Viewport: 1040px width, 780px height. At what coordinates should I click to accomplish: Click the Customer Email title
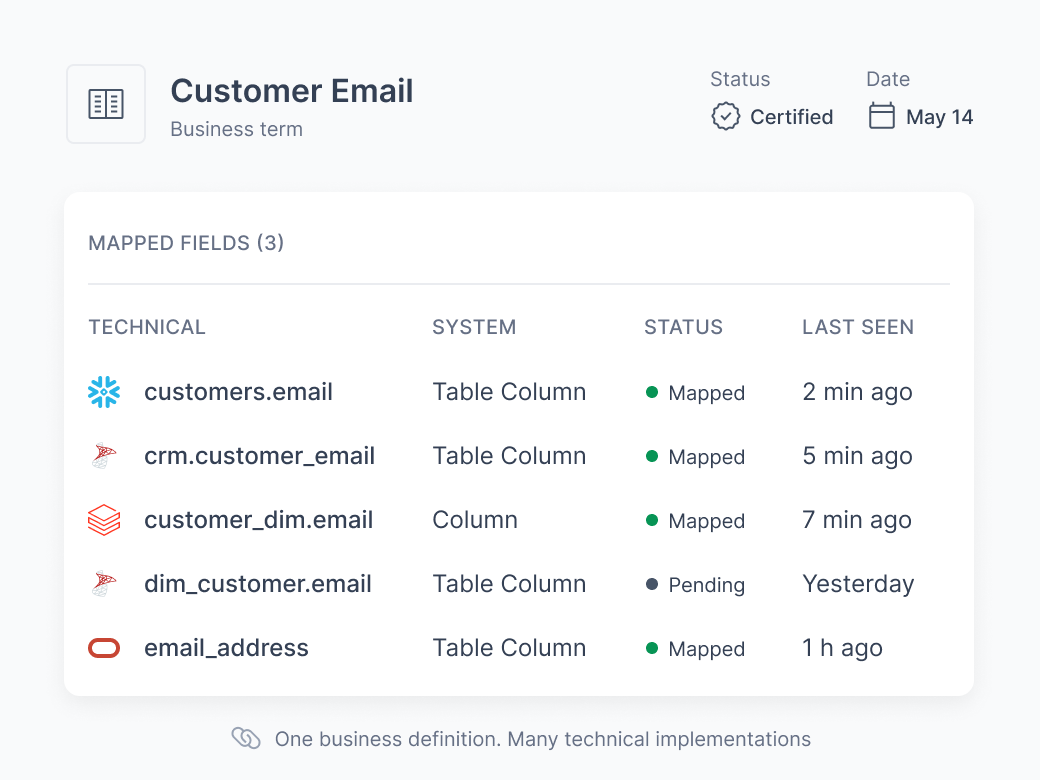click(x=292, y=92)
